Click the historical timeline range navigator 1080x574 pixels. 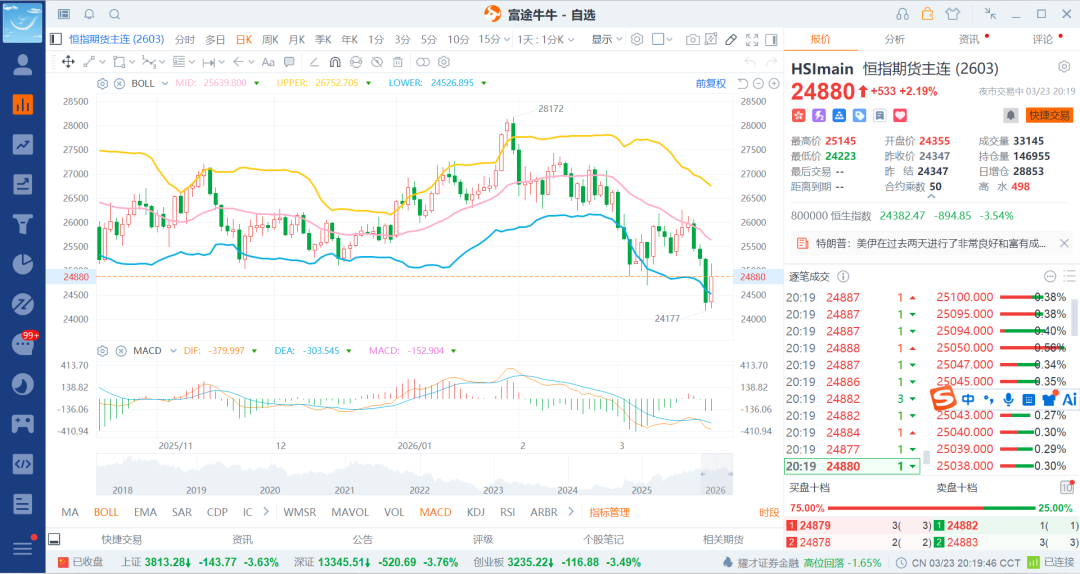coord(410,472)
